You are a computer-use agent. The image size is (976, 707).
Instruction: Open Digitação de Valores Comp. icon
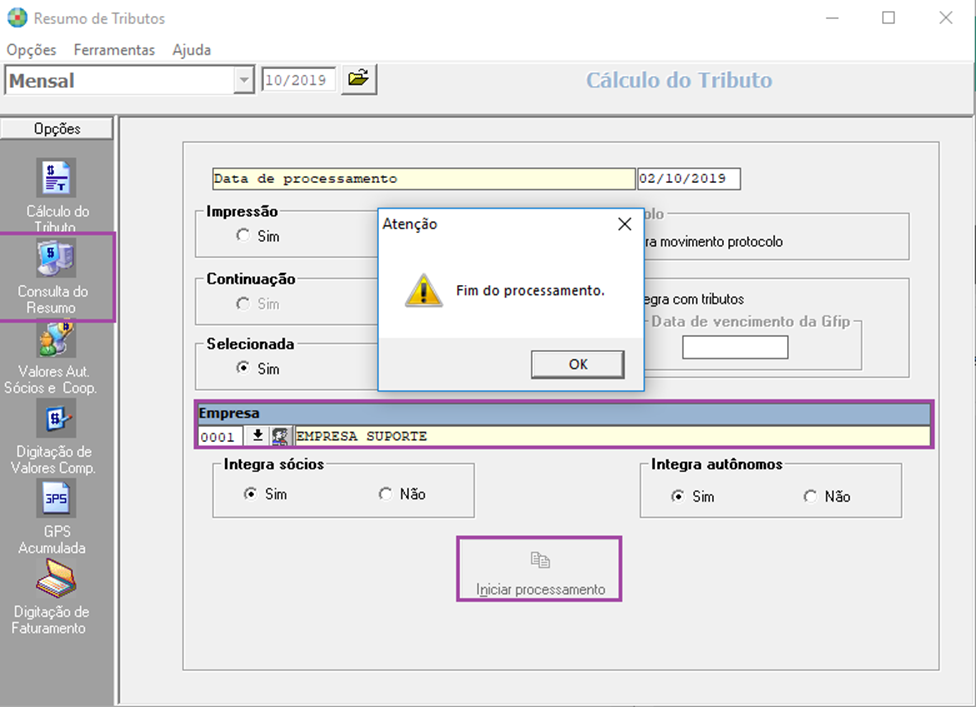coord(56,418)
